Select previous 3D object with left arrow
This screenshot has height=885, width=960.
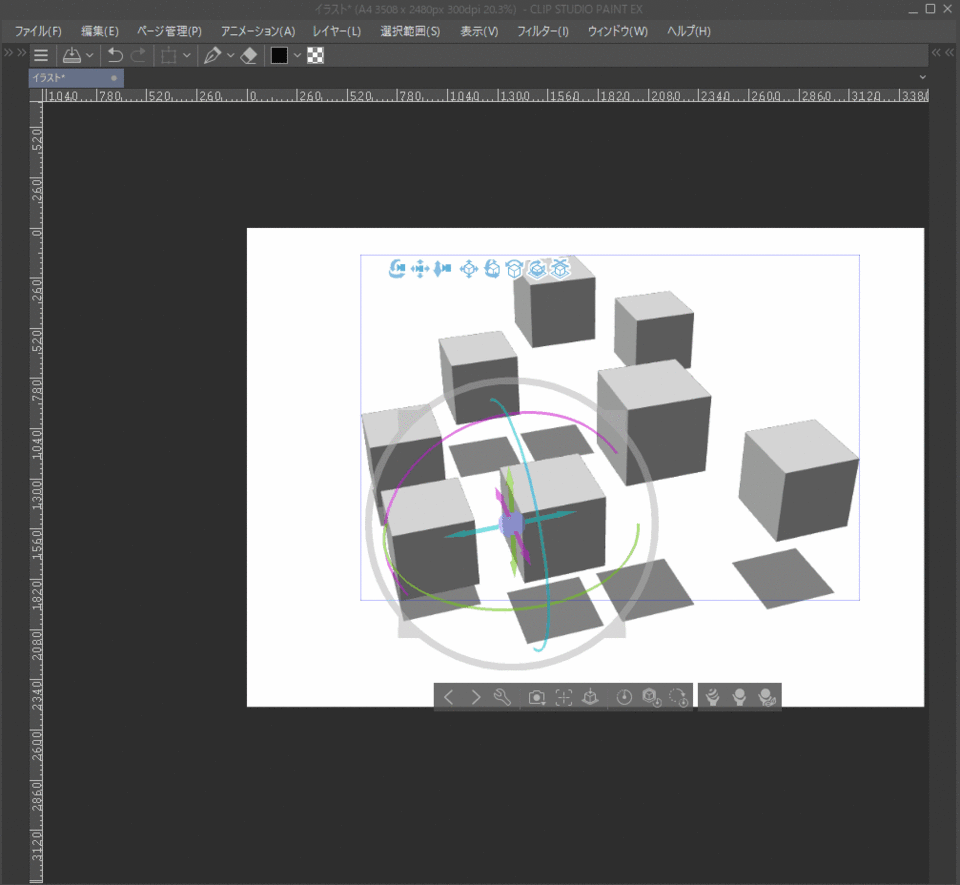448,697
